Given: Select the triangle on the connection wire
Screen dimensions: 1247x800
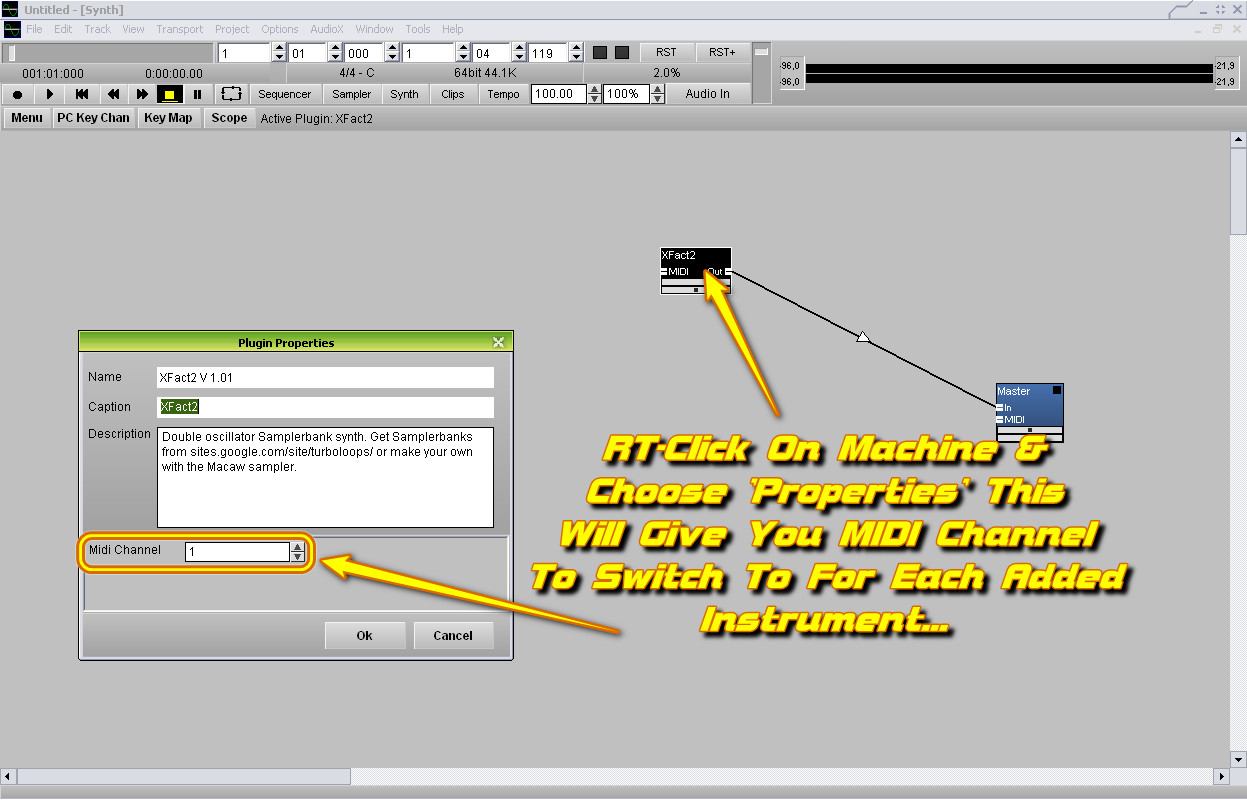Looking at the screenshot, I should (863, 337).
